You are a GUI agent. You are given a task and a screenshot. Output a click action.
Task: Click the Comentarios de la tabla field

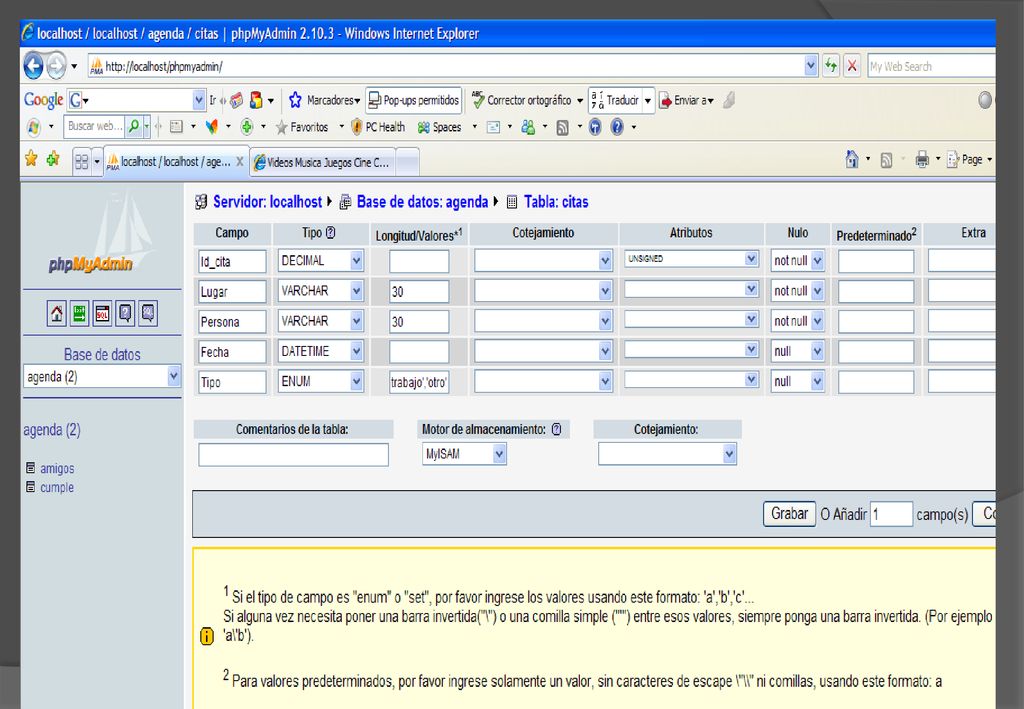pos(293,454)
